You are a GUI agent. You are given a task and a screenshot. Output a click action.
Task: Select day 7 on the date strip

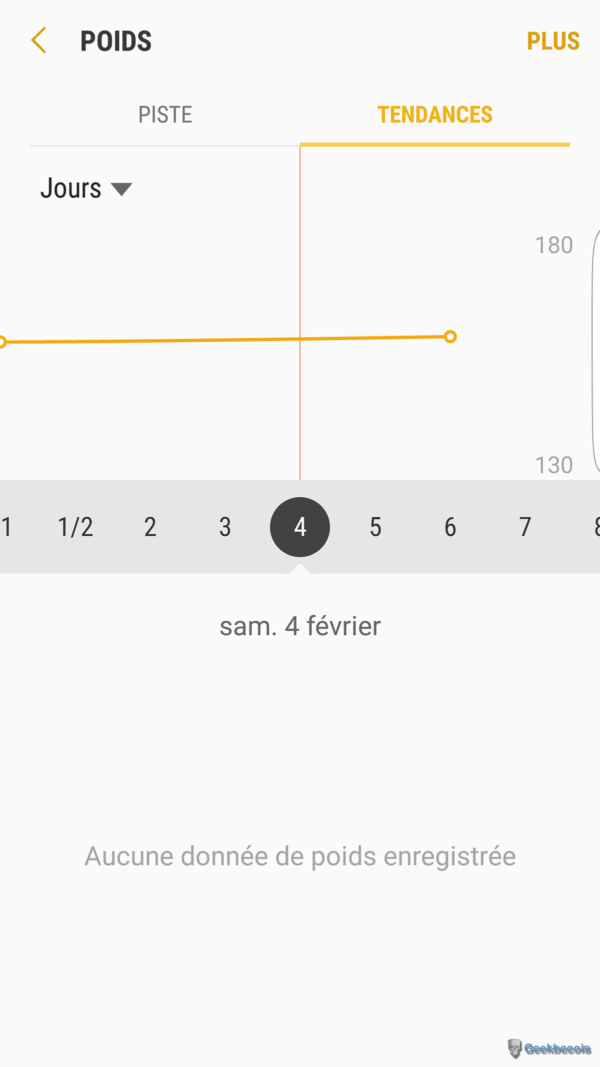coord(525,527)
